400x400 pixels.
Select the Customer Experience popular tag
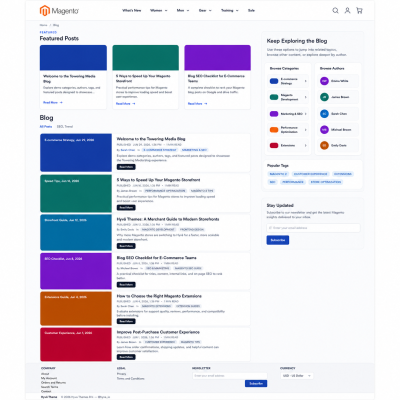311,174
